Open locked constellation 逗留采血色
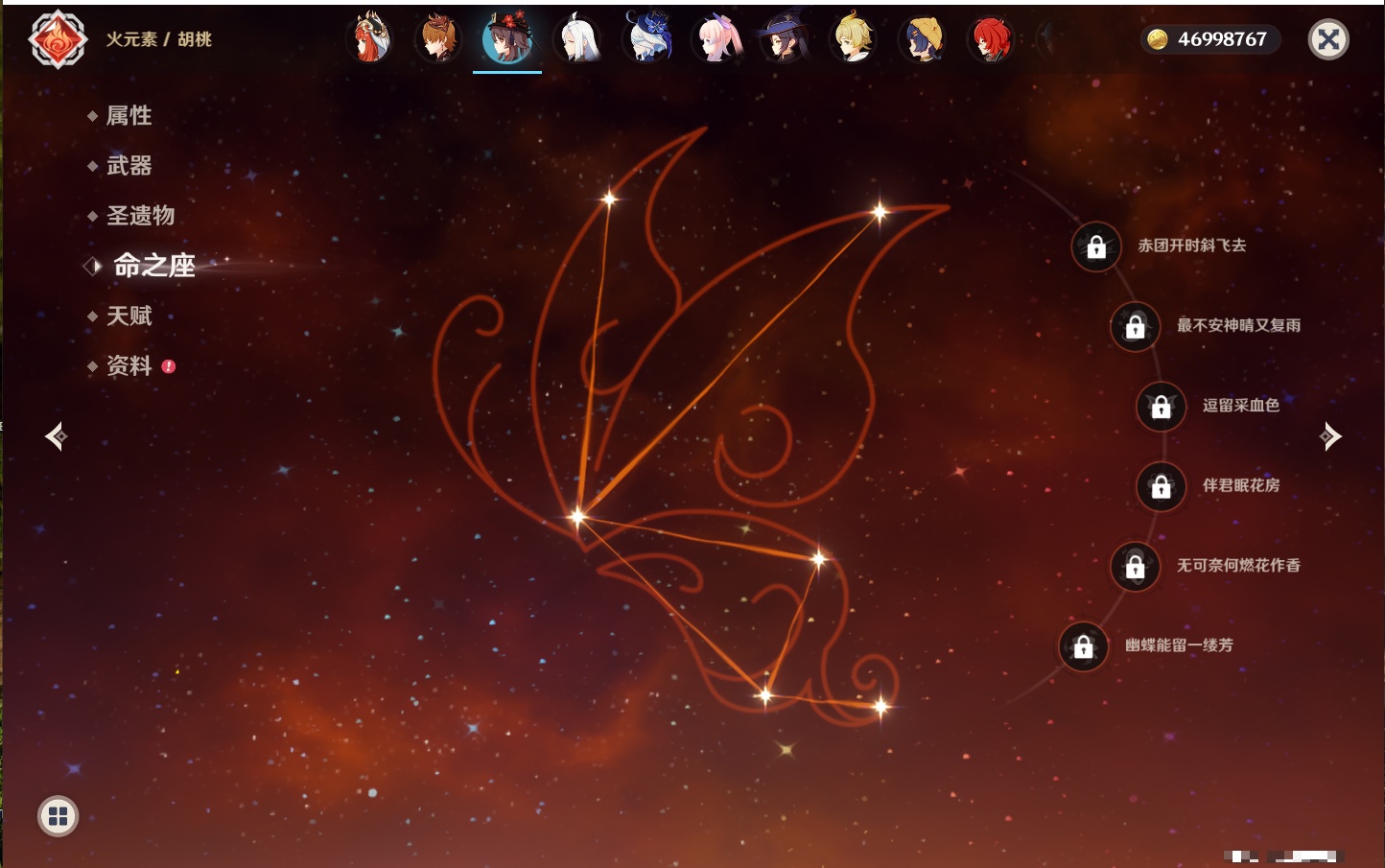Image resolution: width=1385 pixels, height=868 pixels. (x=1162, y=406)
